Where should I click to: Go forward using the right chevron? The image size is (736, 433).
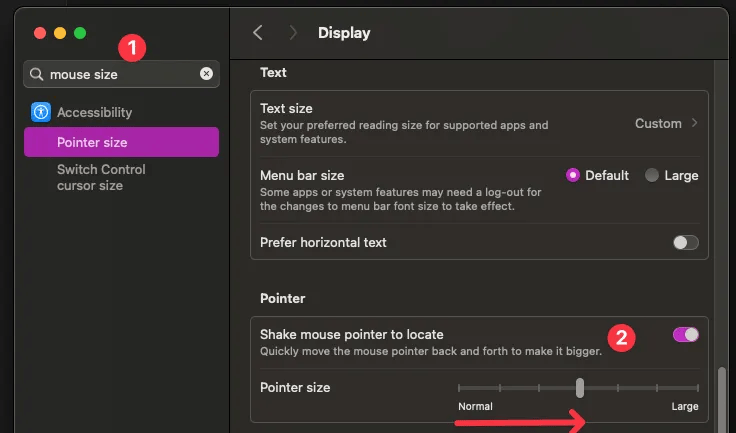[292, 33]
